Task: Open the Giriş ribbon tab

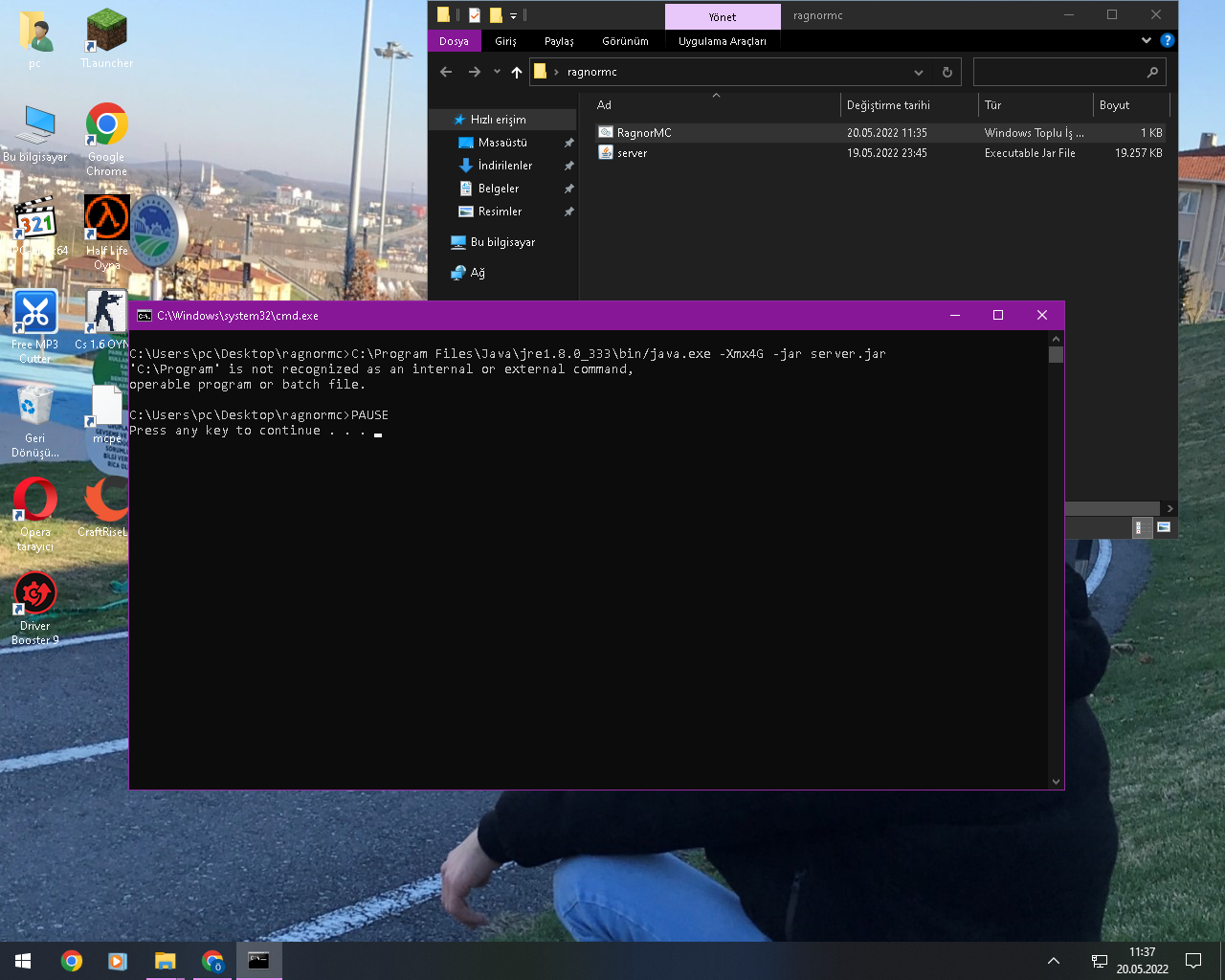Action: (505, 41)
